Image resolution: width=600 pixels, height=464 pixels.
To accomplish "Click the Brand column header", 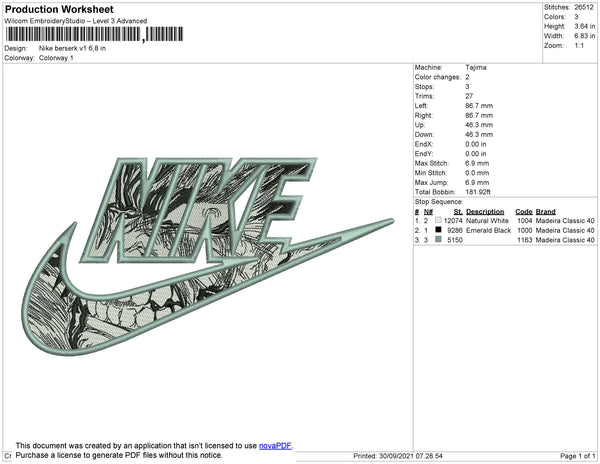I will point(545,212).
